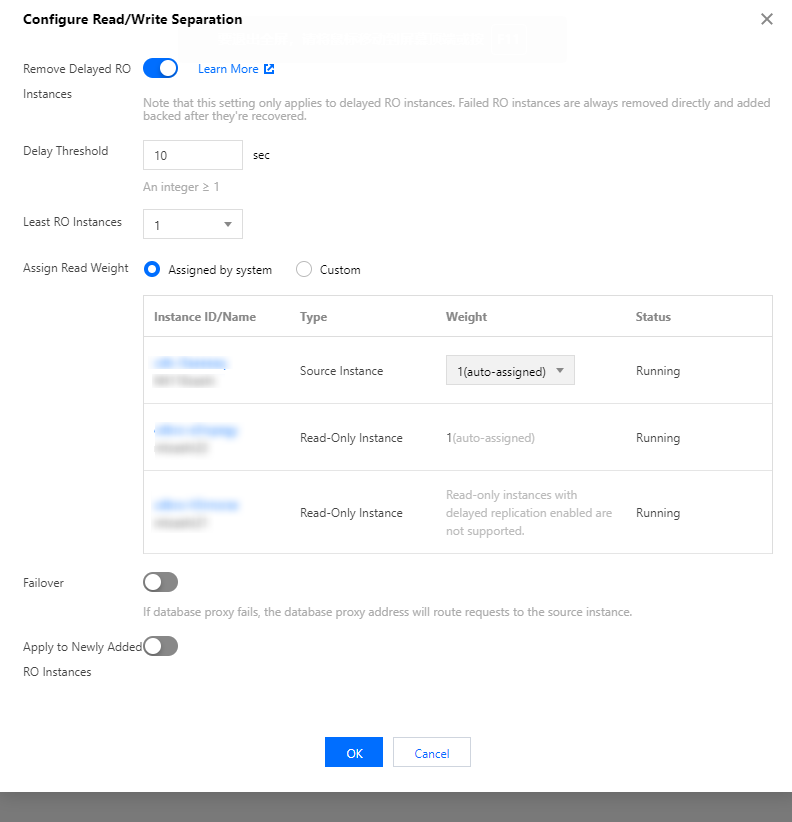Open the auto-assigned Read-Only instance ID link
792x822 pixels.
[x=197, y=430]
